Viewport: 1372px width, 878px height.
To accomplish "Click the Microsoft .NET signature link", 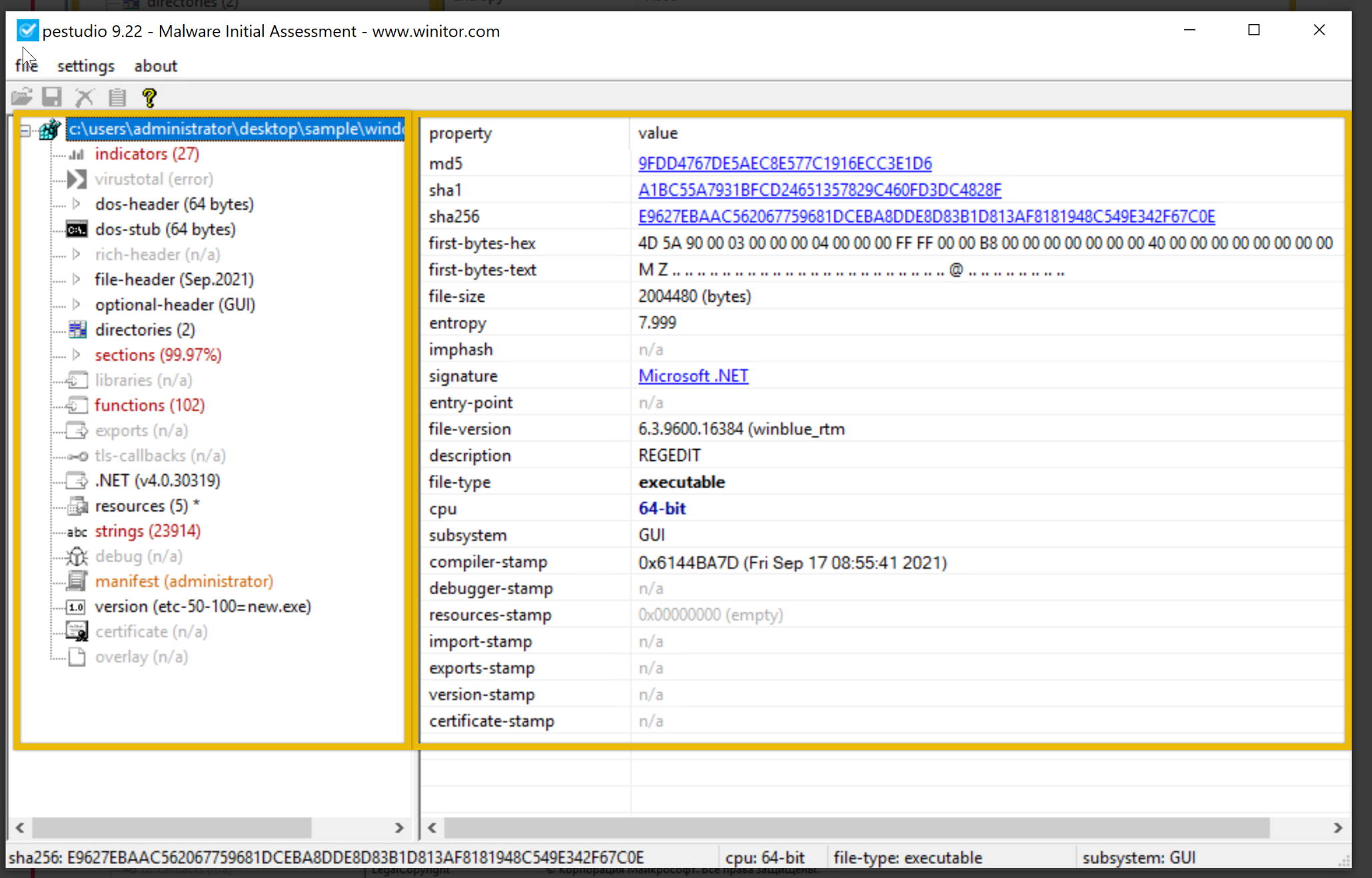I will coord(693,376).
